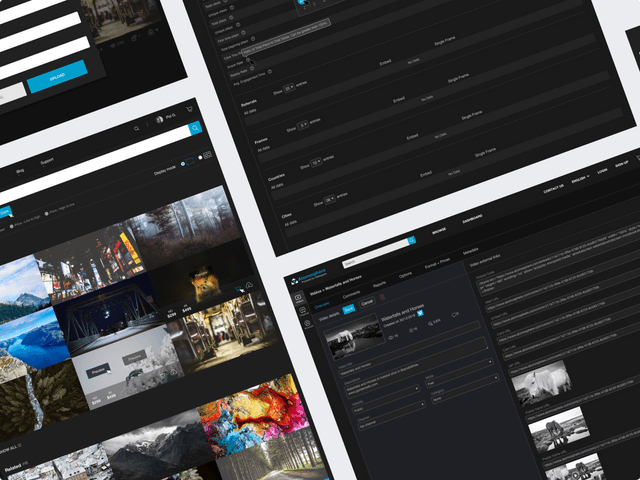Open the ENGLISH language dropdown
This screenshot has width=640, height=480.
coord(580,179)
